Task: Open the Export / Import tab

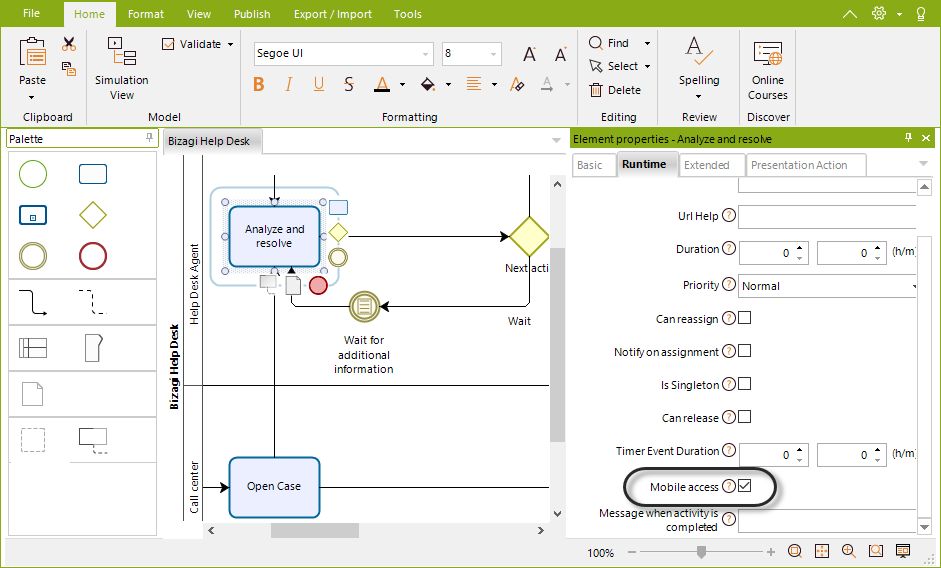Action: [x=332, y=14]
